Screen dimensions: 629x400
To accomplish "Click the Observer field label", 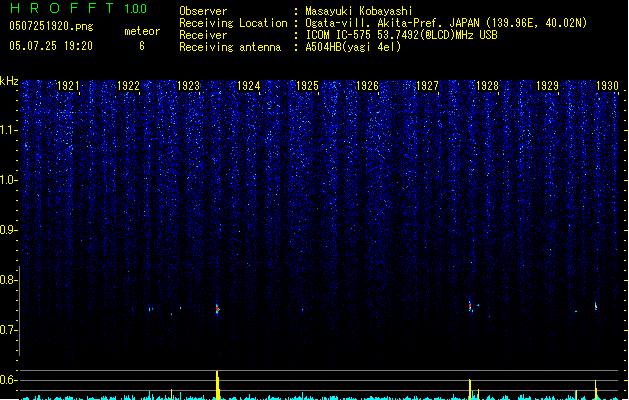I will [x=203, y=11].
